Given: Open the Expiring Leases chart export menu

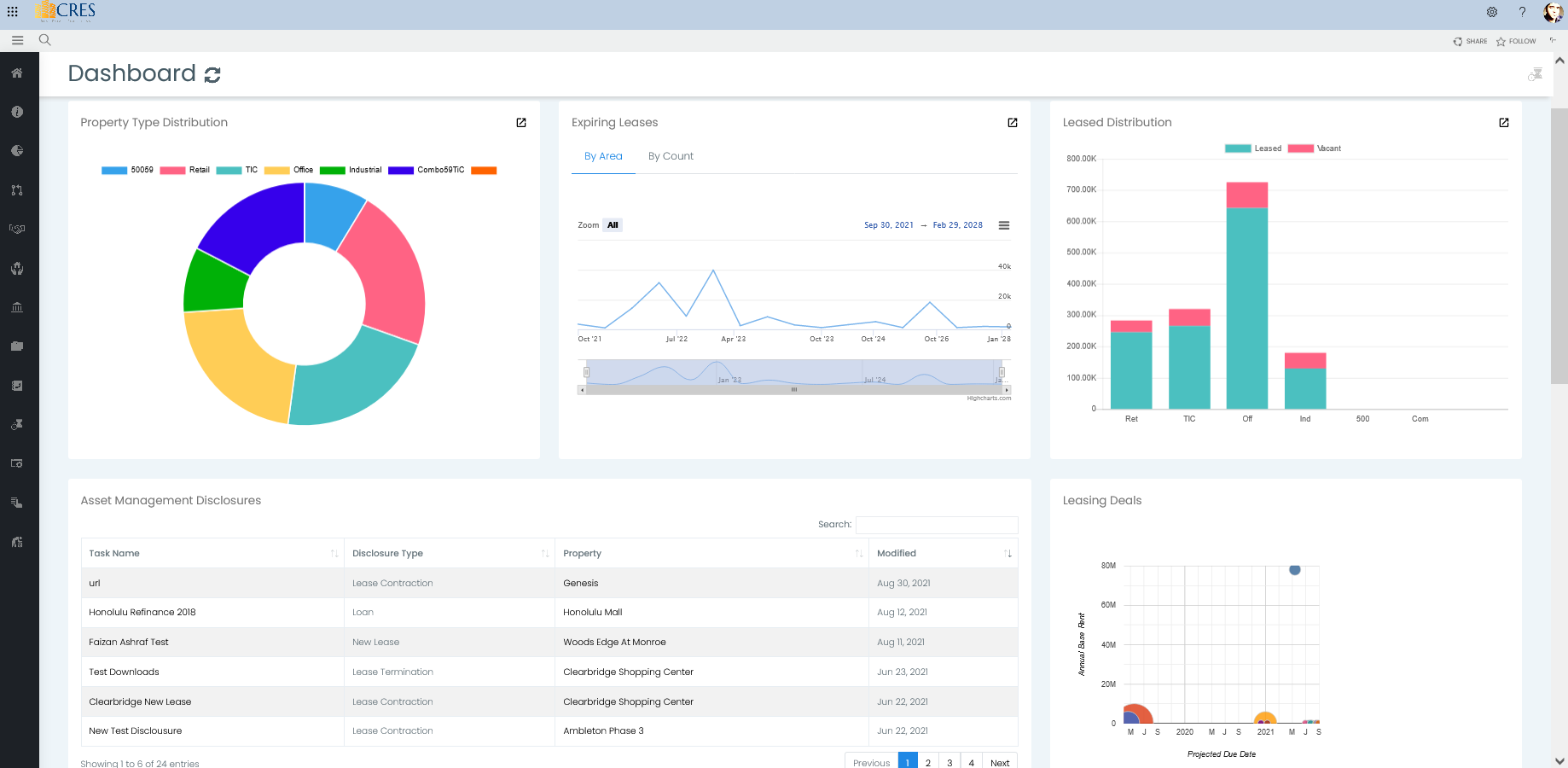Looking at the screenshot, I should point(1004,225).
